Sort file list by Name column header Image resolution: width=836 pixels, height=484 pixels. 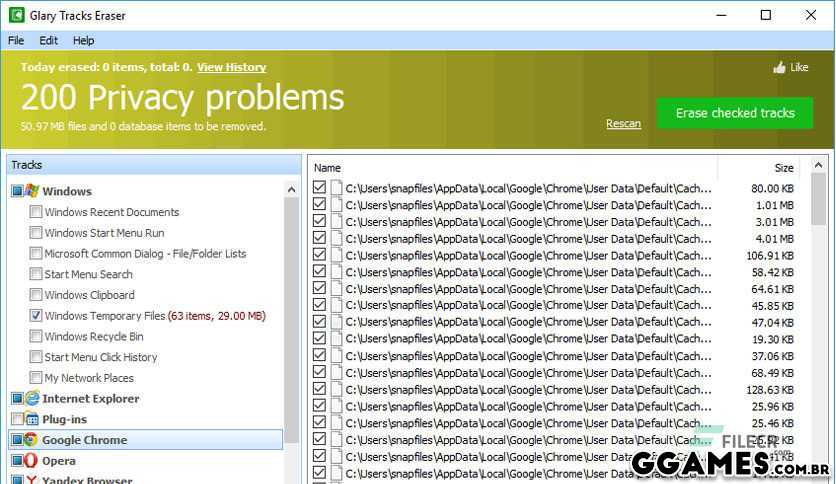pyautogui.click(x=328, y=168)
